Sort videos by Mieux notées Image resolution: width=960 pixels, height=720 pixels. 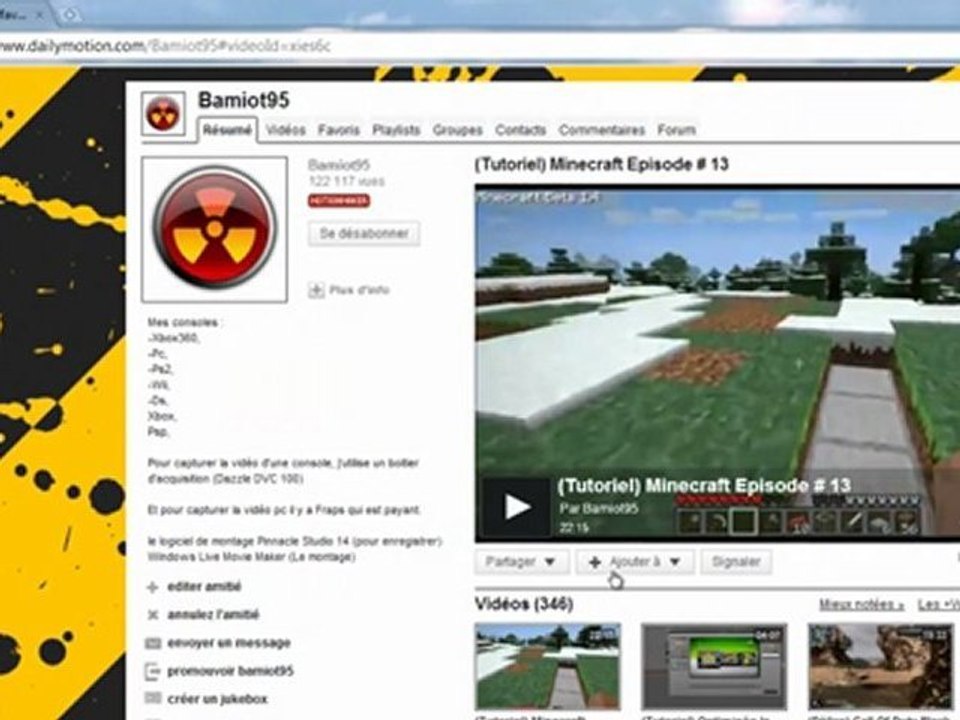pyautogui.click(x=861, y=605)
